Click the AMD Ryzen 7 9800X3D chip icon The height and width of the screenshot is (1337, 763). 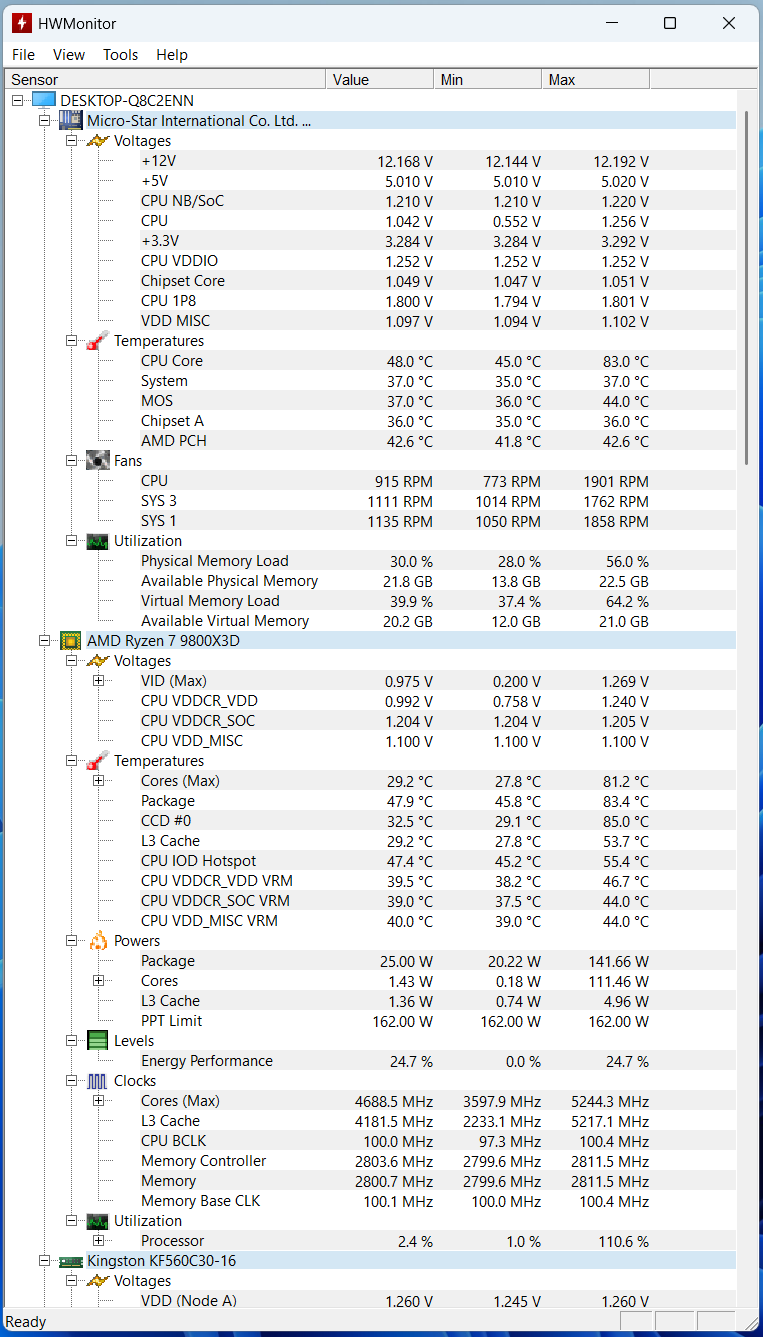point(71,640)
